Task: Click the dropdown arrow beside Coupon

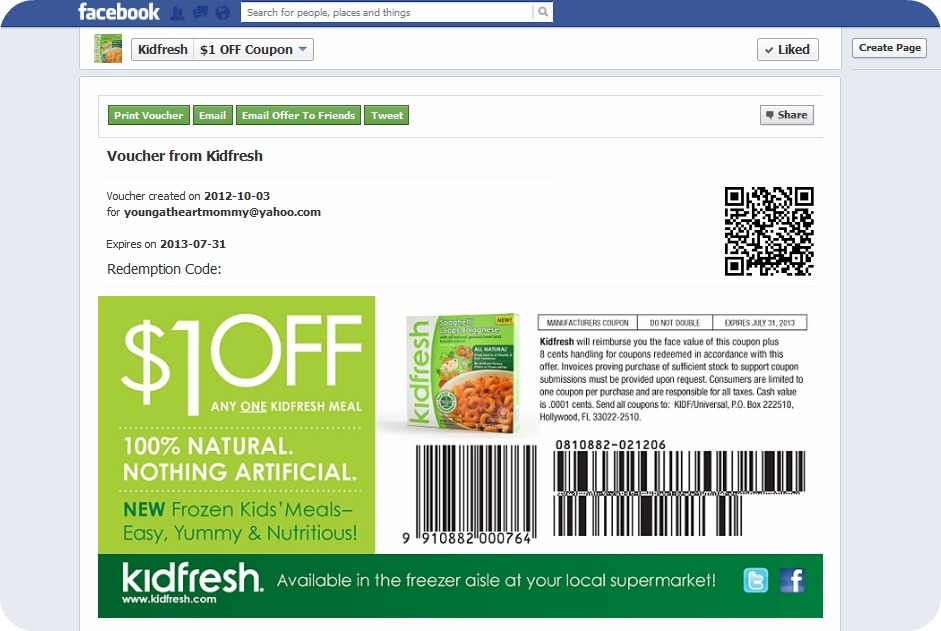Action: click(302, 49)
